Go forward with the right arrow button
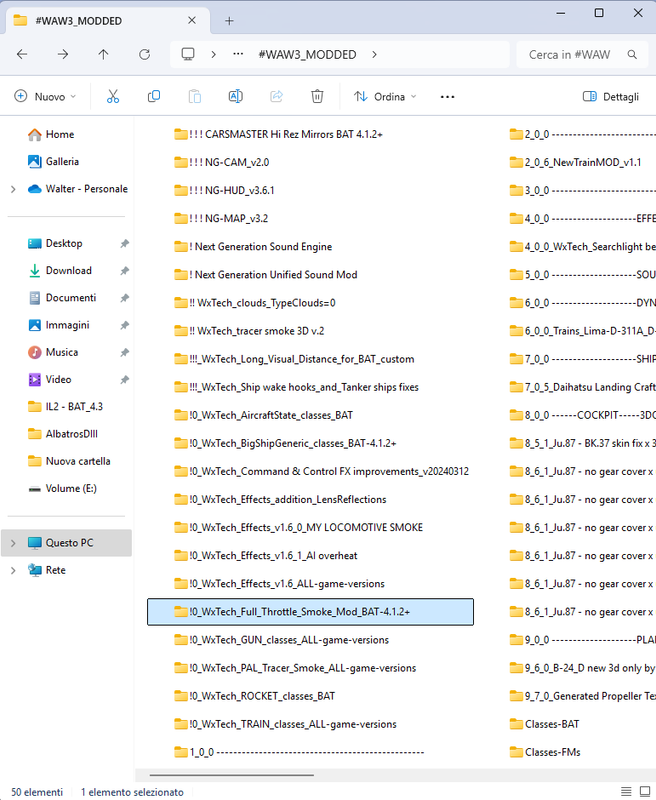 (x=63, y=54)
